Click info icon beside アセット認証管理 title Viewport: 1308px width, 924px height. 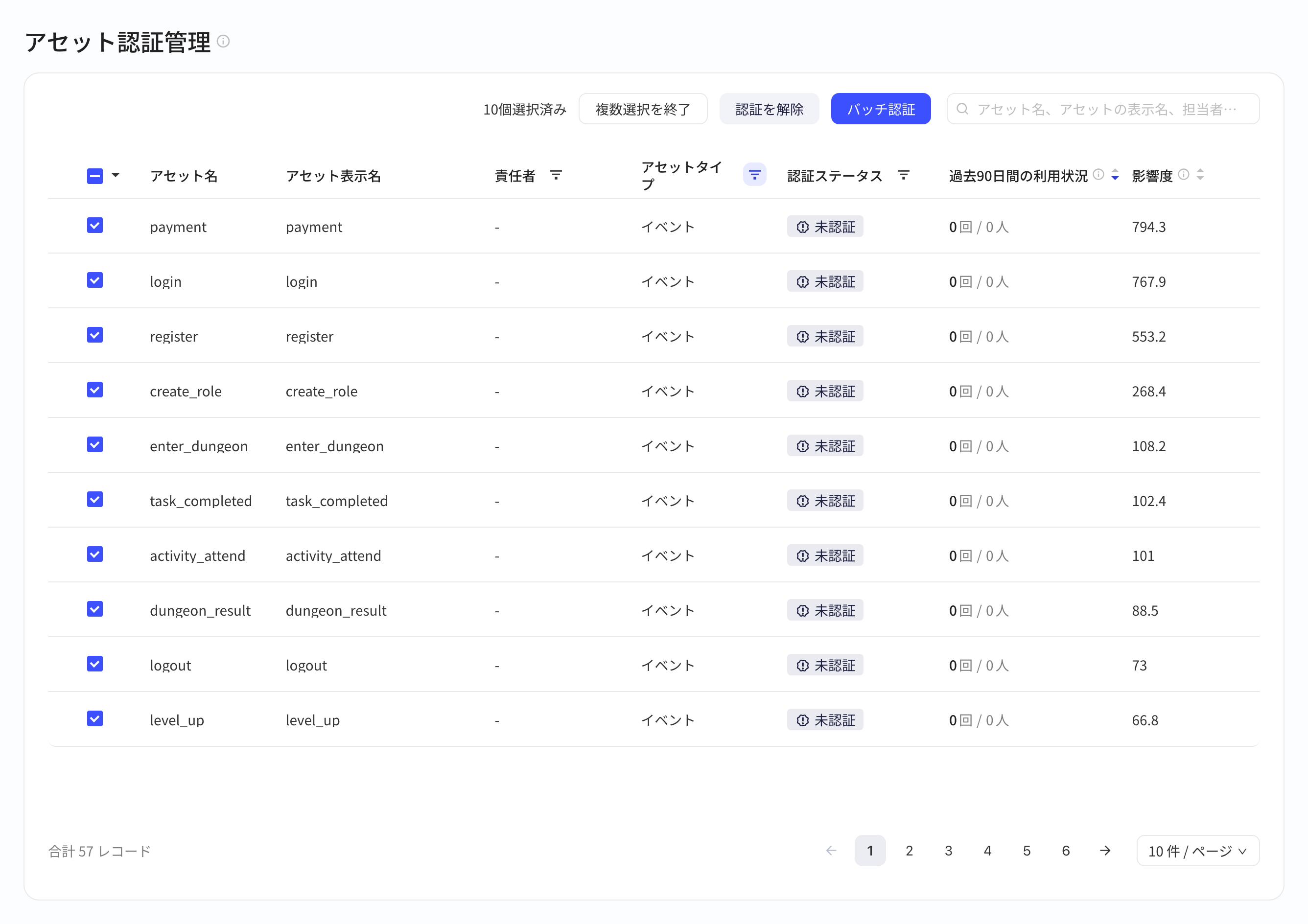point(223,42)
